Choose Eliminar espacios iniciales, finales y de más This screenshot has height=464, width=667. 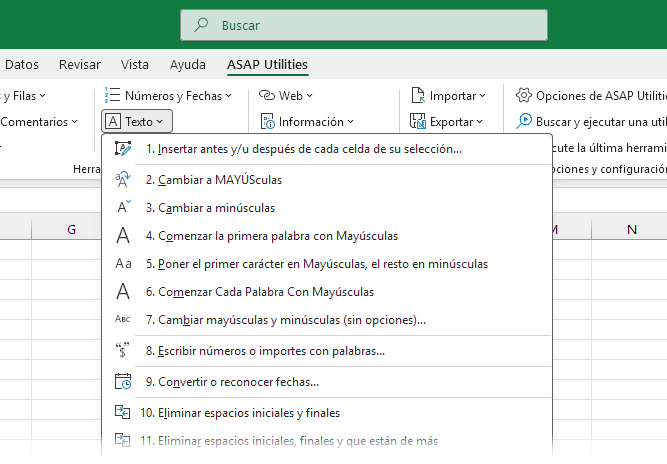pos(327,441)
